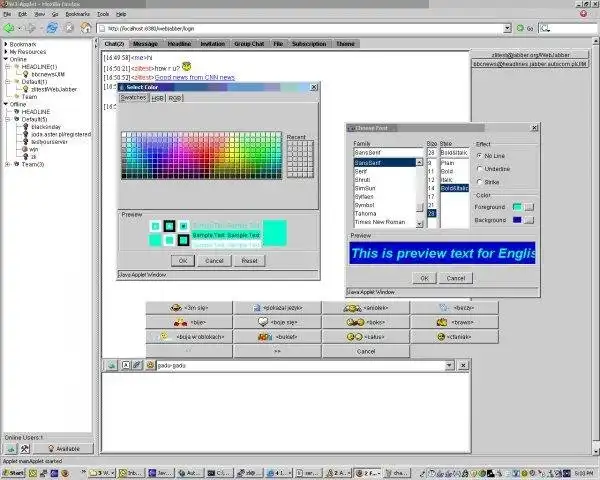Select the Strike effect radio button

479,182
